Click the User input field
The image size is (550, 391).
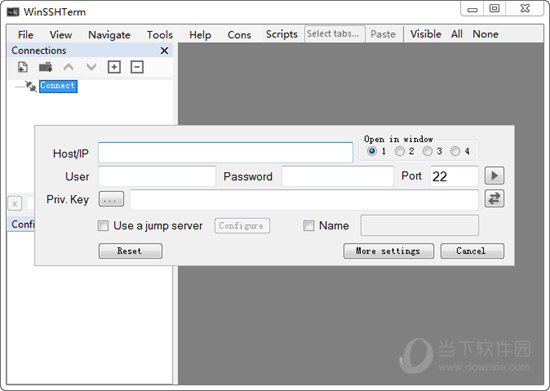click(x=157, y=176)
